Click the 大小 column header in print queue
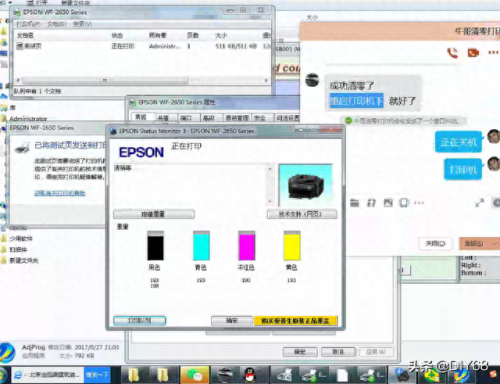The height and width of the screenshot is (384, 500). point(221,35)
